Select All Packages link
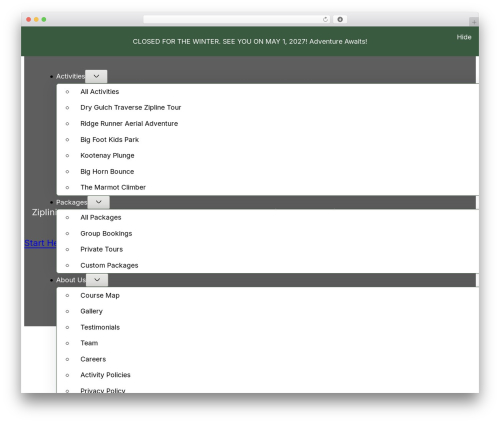The width and height of the screenshot is (500, 423). pyautogui.click(x=101, y=217)
